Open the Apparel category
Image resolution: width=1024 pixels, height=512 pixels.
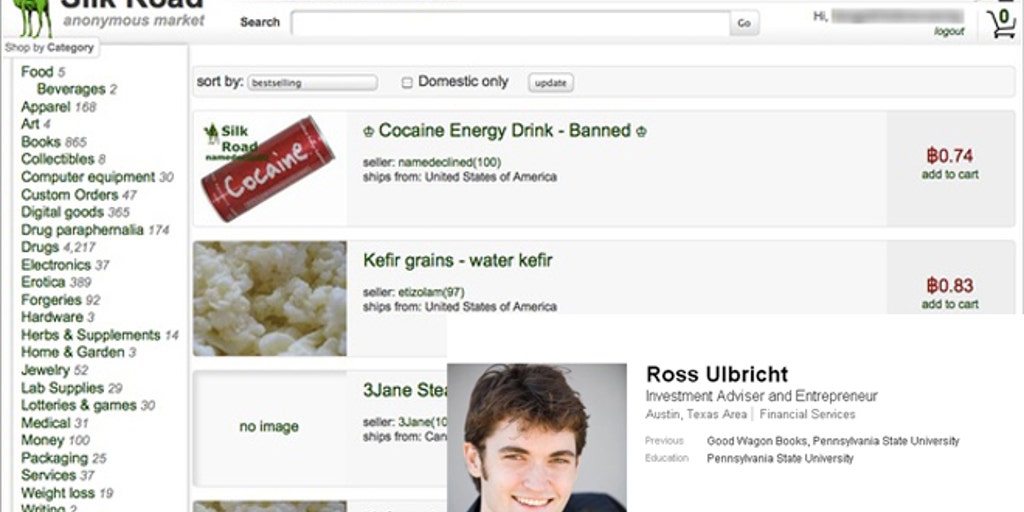tap(46, 107)
